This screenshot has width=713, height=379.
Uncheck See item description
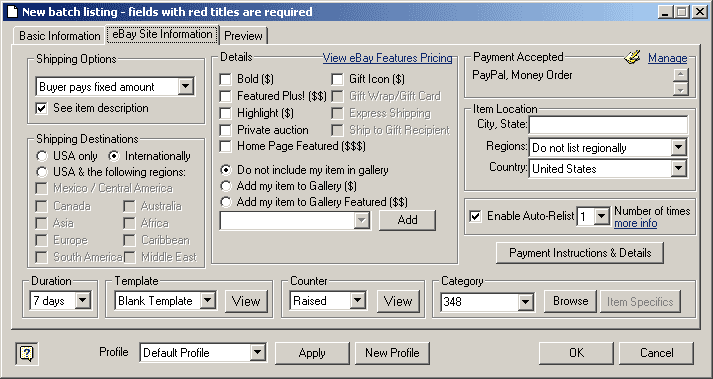pyautogui.click(x=42, y=108)
